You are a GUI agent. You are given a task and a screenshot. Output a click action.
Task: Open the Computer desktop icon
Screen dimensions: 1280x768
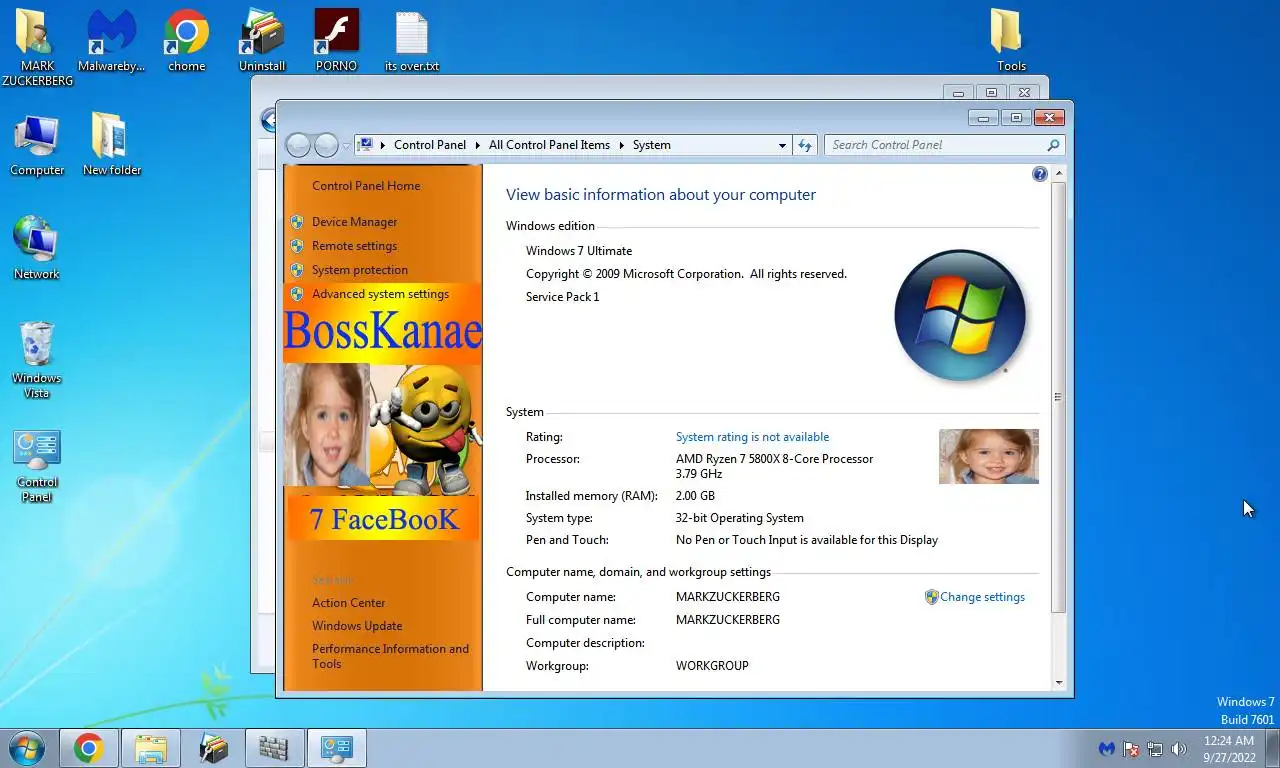click(x=37, y=146)
